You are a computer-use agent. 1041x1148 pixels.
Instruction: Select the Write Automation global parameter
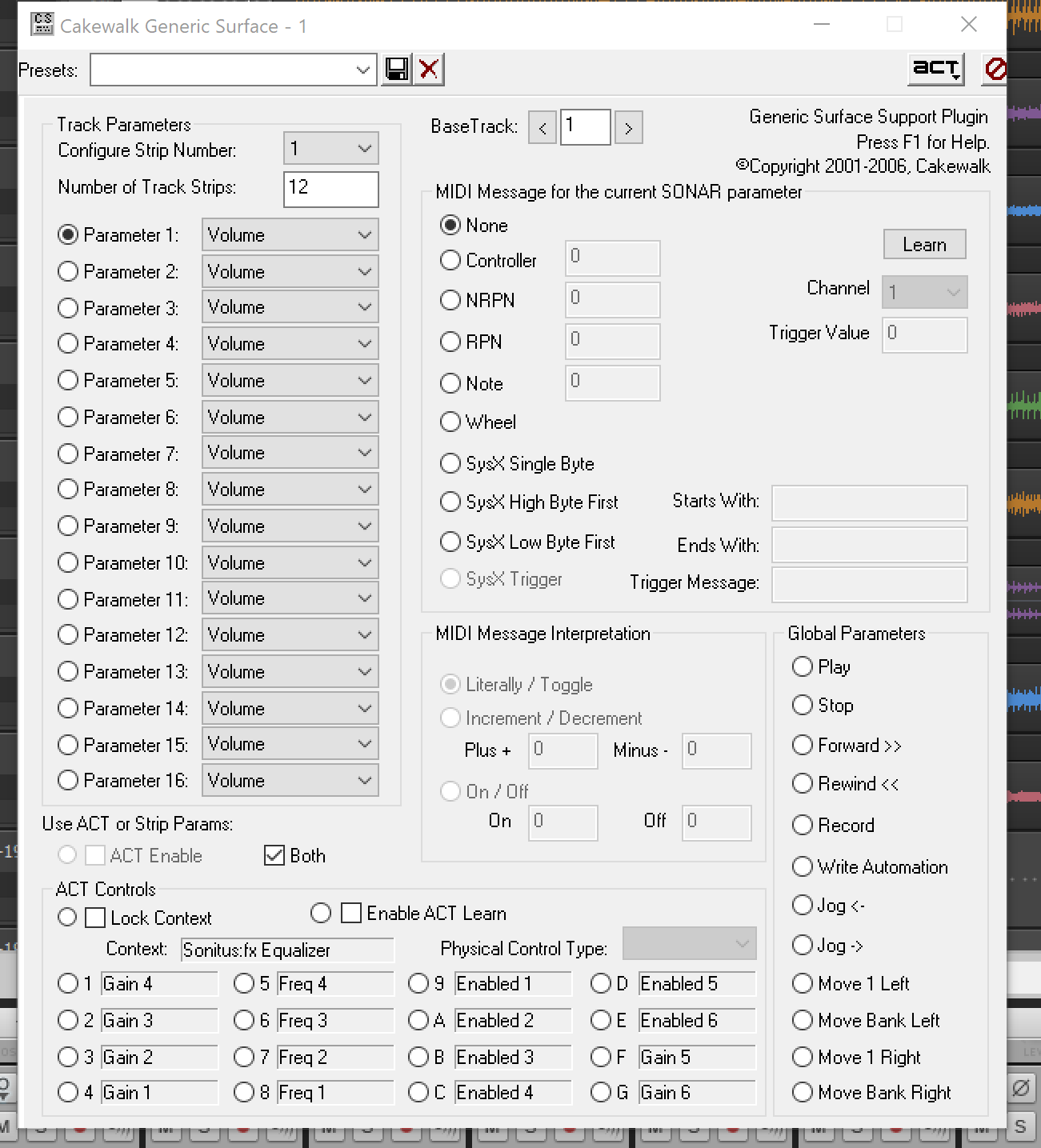pos(802,866)
